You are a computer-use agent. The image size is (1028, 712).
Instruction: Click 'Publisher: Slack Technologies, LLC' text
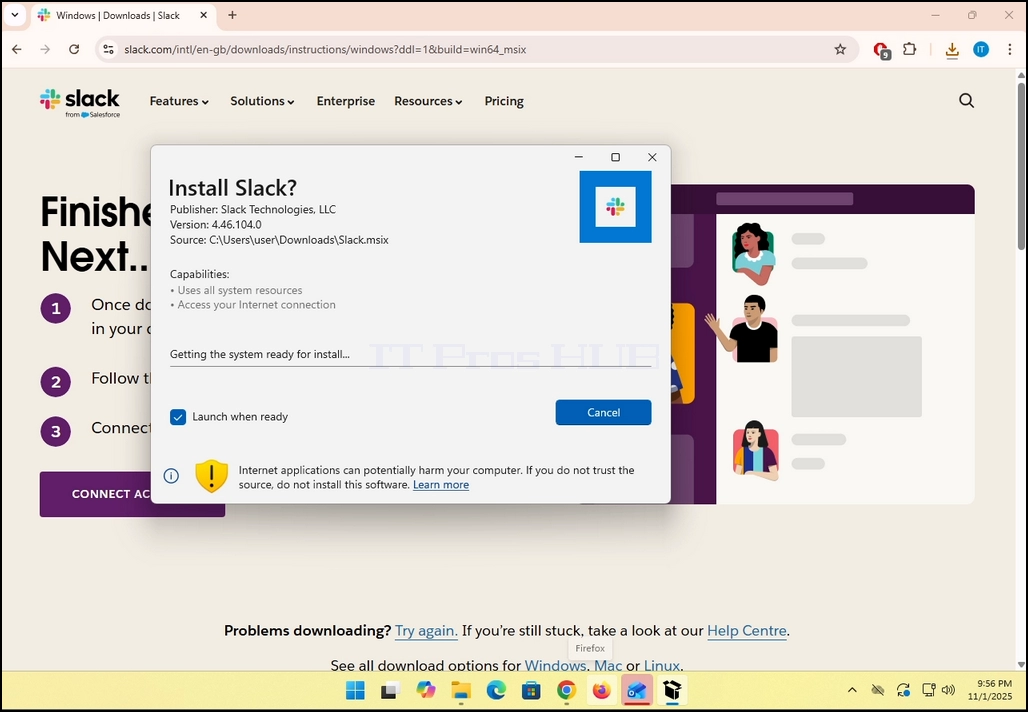[x=253, y=210]
